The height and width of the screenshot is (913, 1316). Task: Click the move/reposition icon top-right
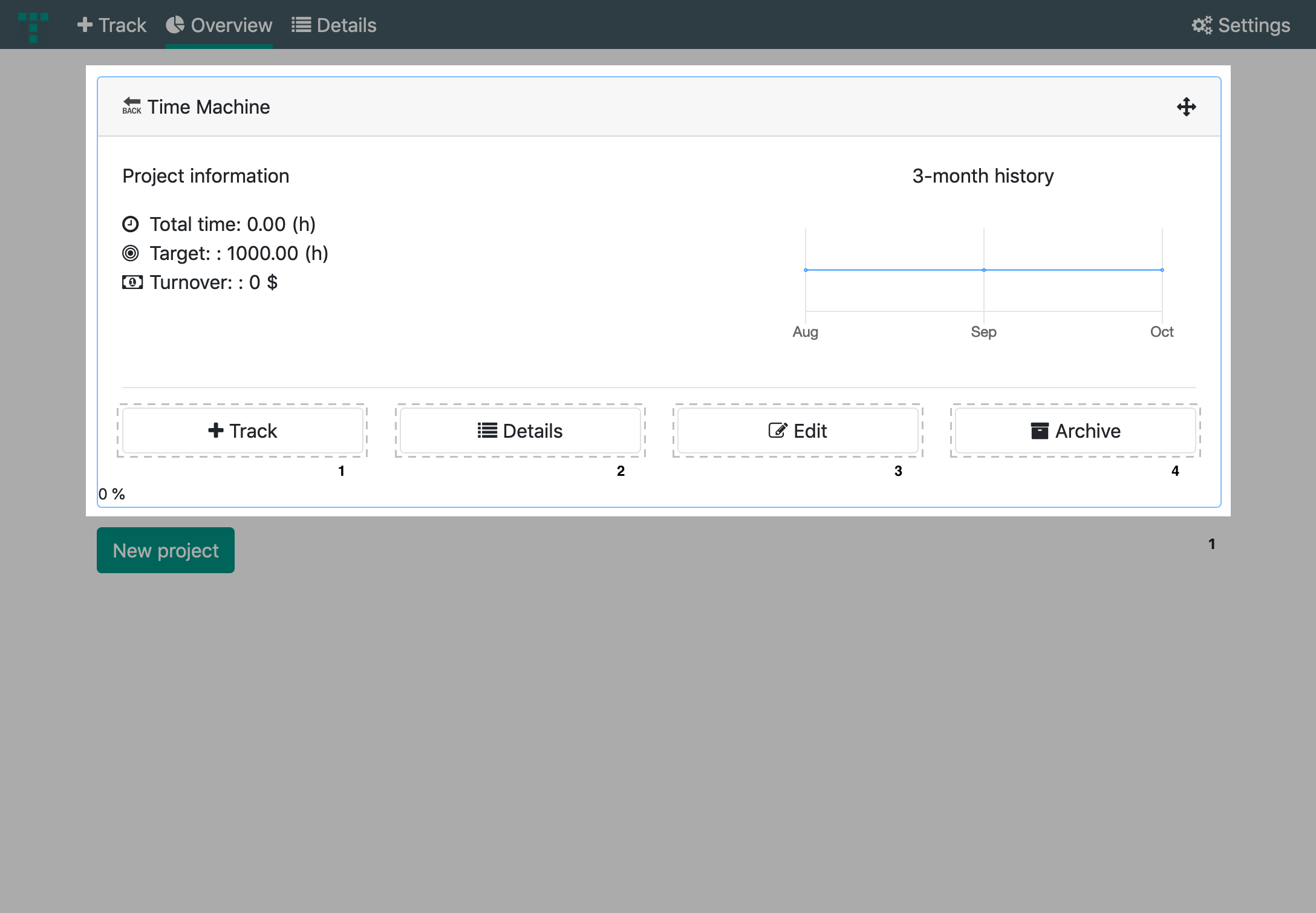pyautogui.click(x=1186, y=107)
